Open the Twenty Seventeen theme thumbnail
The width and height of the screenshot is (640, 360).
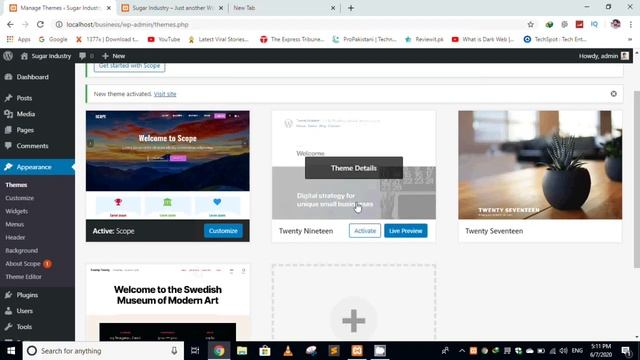click(x=540, y=165)
